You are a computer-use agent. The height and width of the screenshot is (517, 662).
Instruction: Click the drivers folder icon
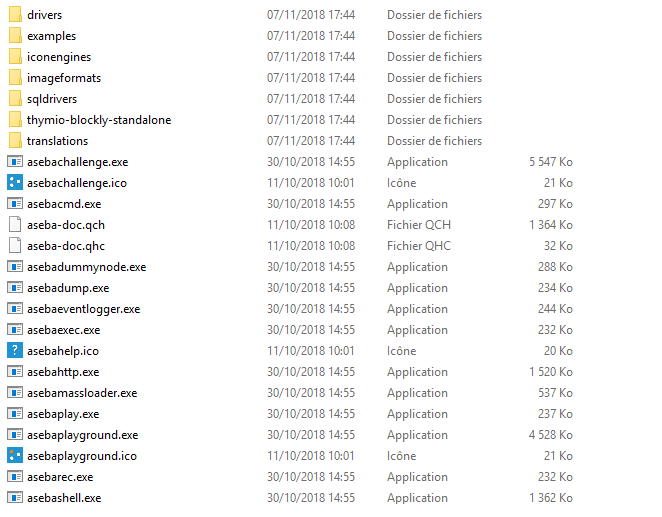point(15,14)
